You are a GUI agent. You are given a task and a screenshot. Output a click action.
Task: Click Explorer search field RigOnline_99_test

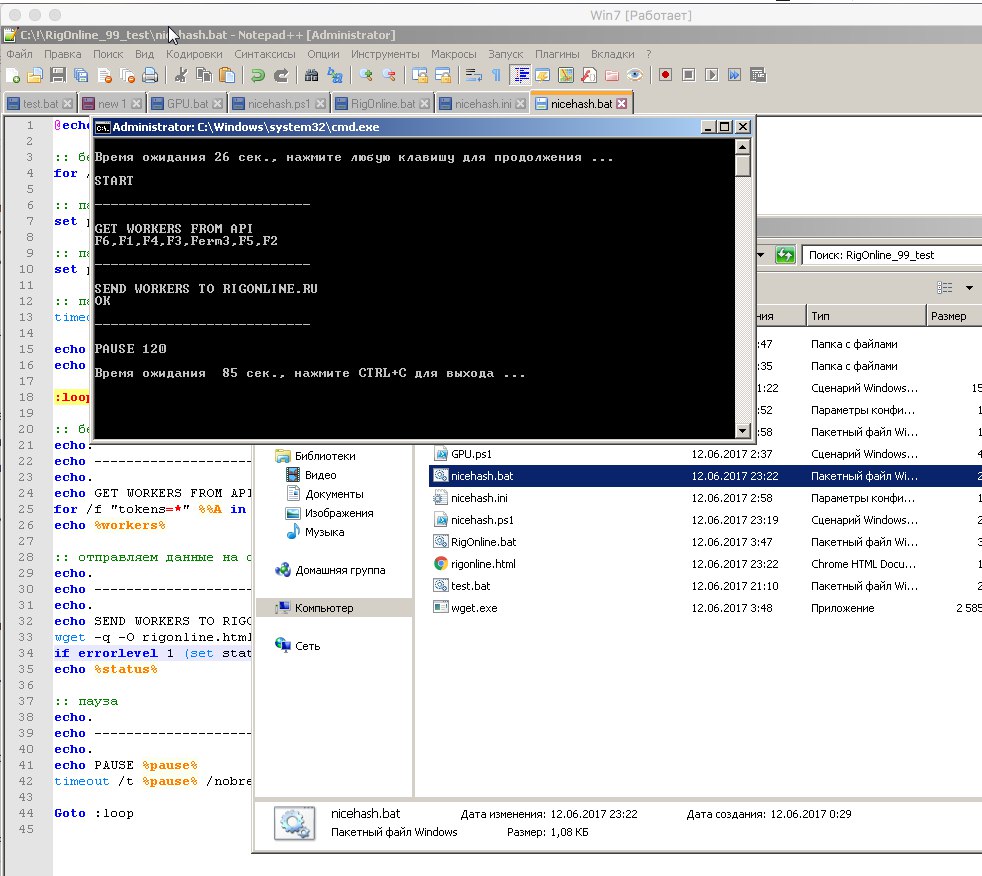tap(891, 255)
